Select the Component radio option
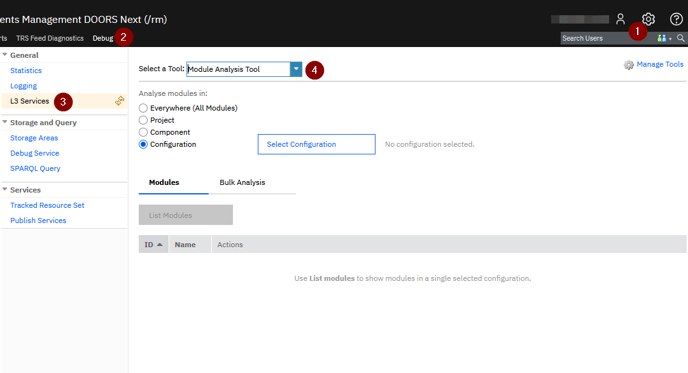The width and height of the screenshot is (688, 373). (143, 132)
